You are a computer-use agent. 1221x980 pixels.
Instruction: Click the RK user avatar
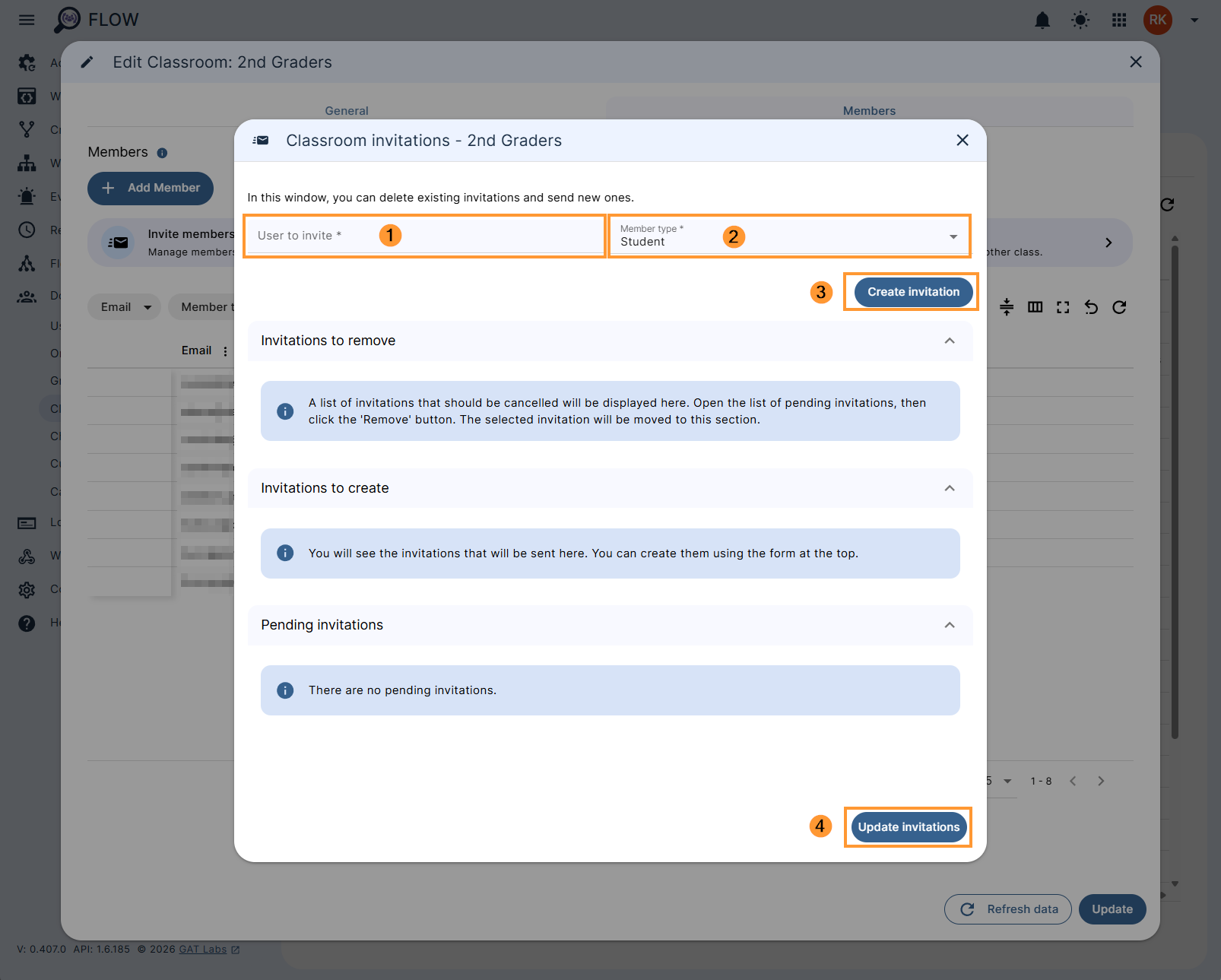pos(1157,20)
